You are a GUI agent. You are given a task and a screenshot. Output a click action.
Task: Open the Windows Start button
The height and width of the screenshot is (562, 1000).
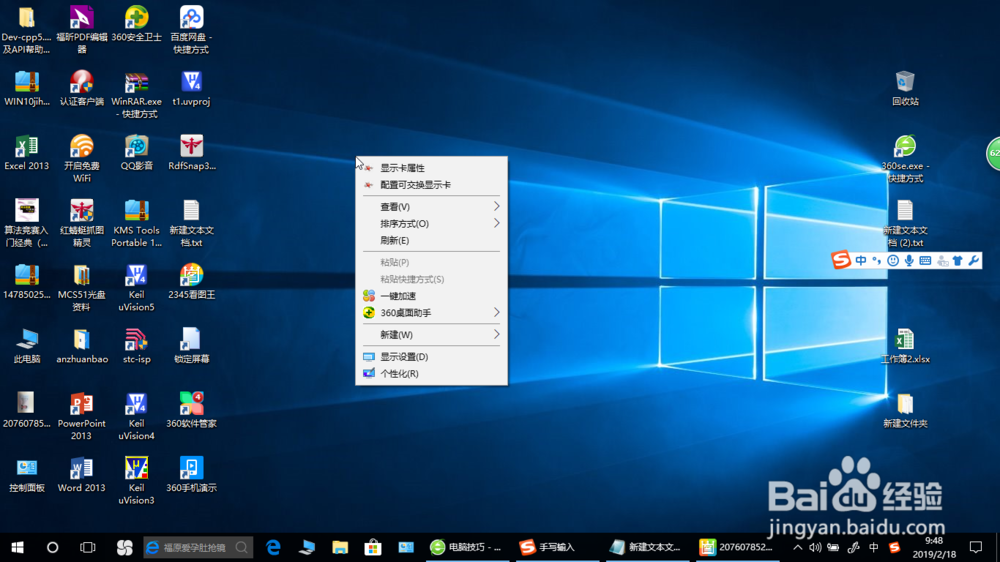click(x=17, y=547)
